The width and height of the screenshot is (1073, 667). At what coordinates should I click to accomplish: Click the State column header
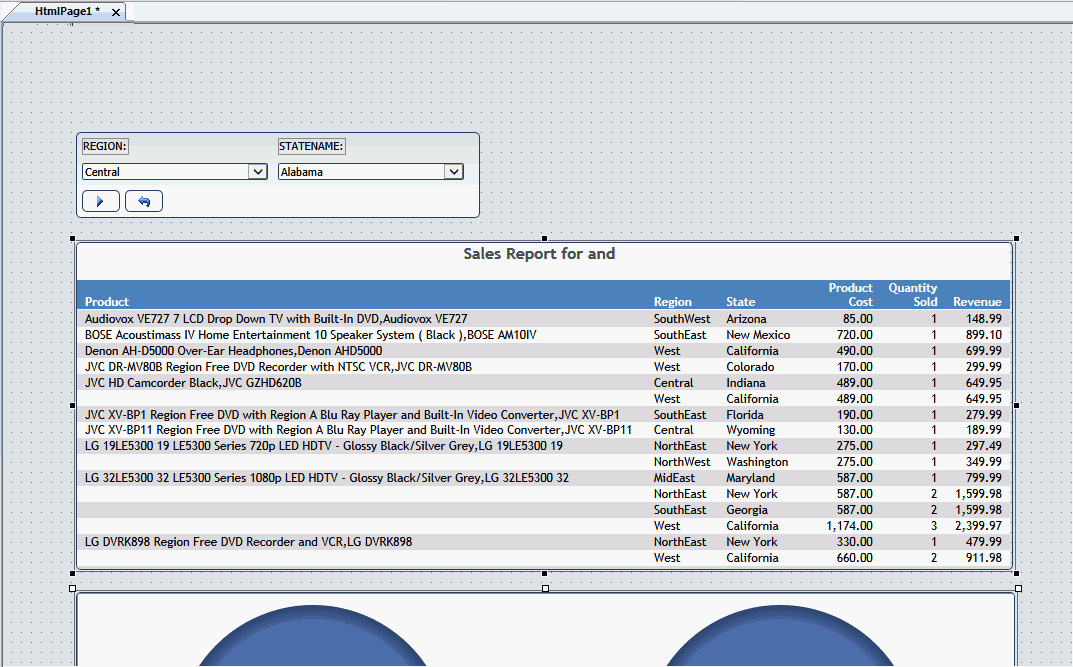[740, 302]
